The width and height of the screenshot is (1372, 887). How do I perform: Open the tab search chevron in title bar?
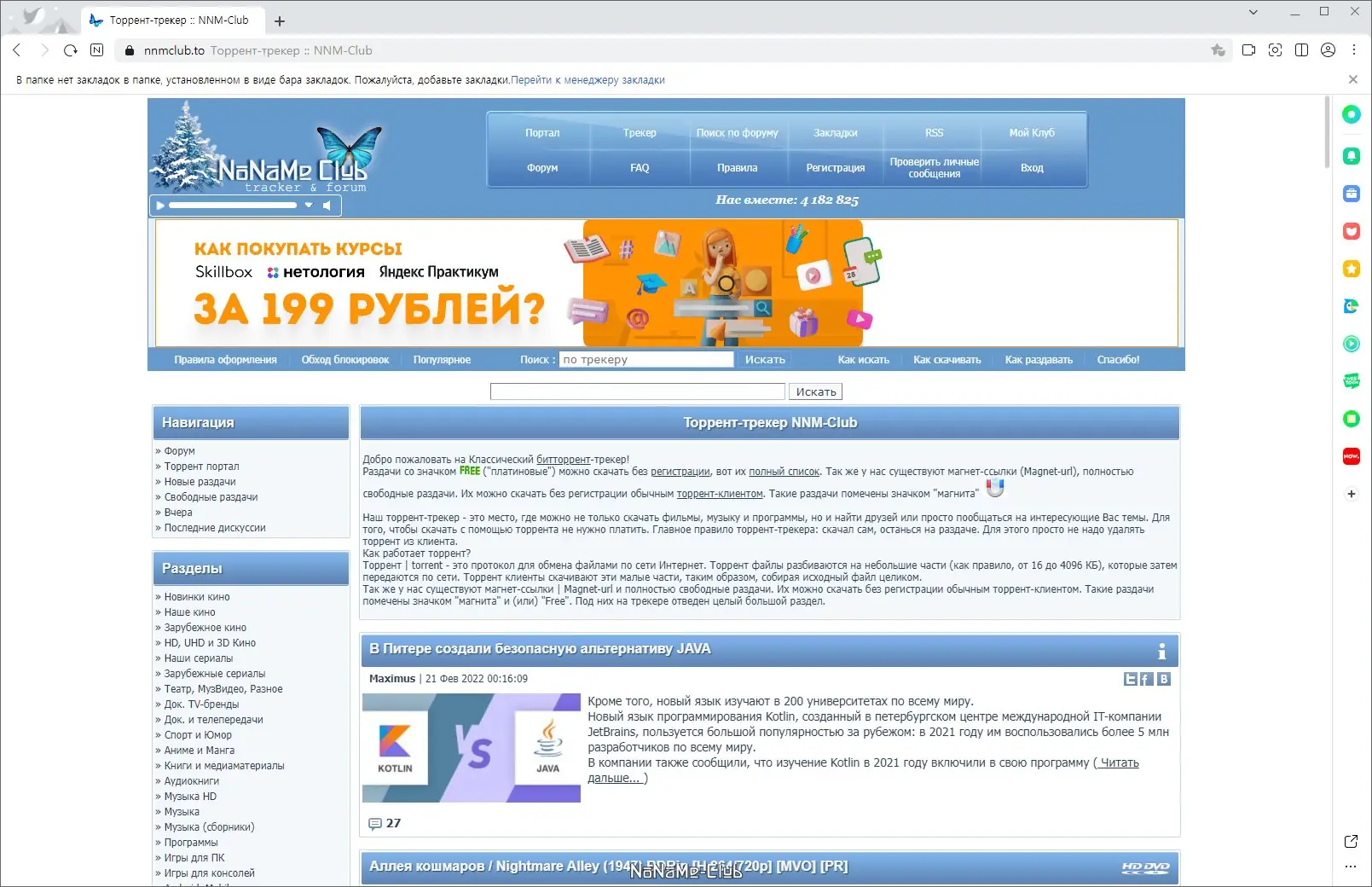[x=1253, y=12]
